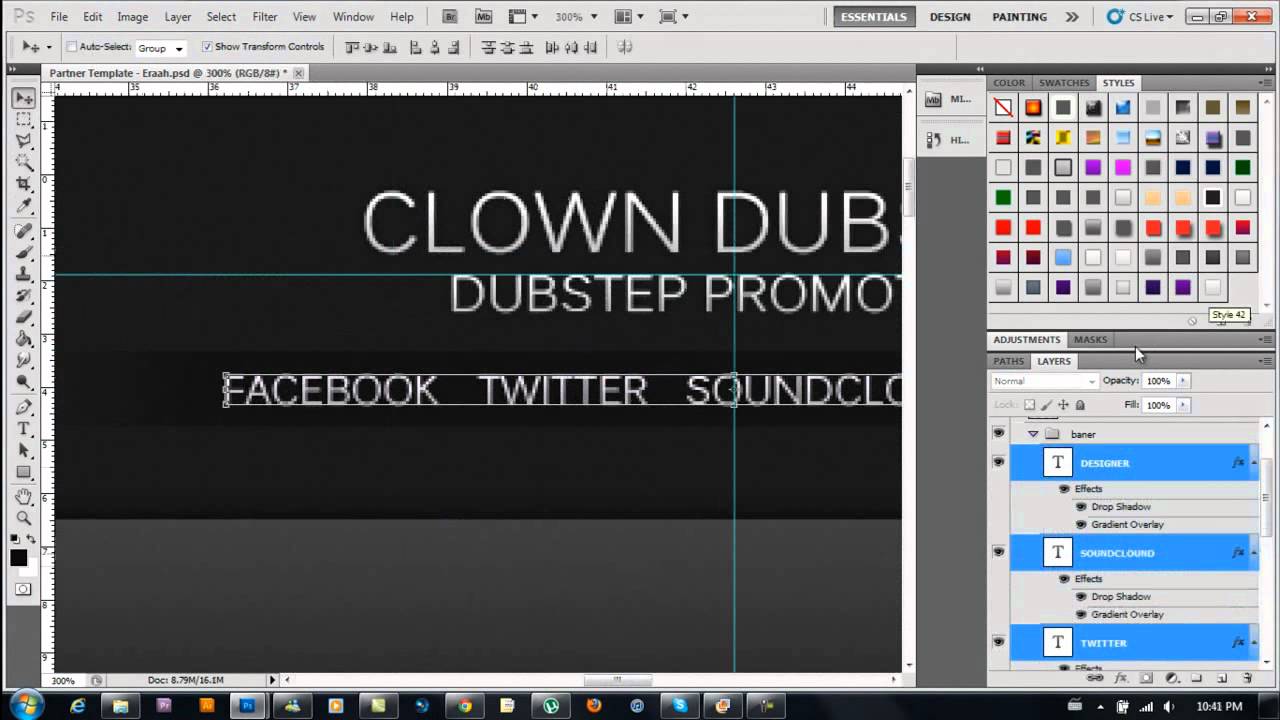This screenshot has height=720, width=1280.
Task: Collapse effects on SOUNDCLOUND layer
Action: click(x=1253, y=553)
